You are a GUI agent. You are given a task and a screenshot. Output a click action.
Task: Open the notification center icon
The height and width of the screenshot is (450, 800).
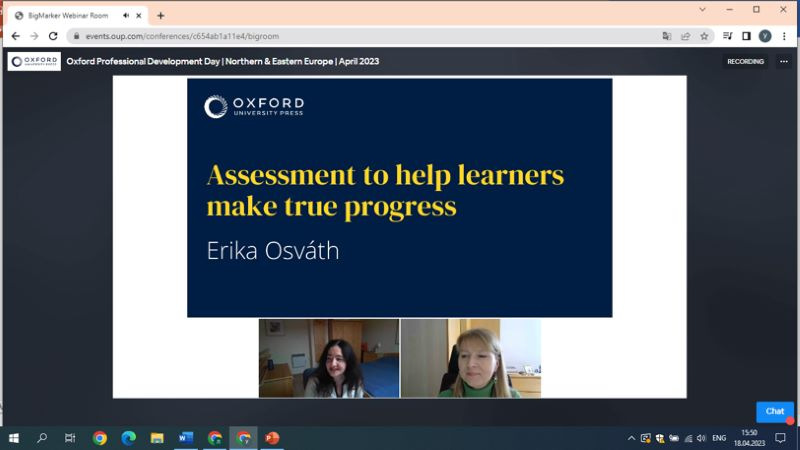point(780,438)
